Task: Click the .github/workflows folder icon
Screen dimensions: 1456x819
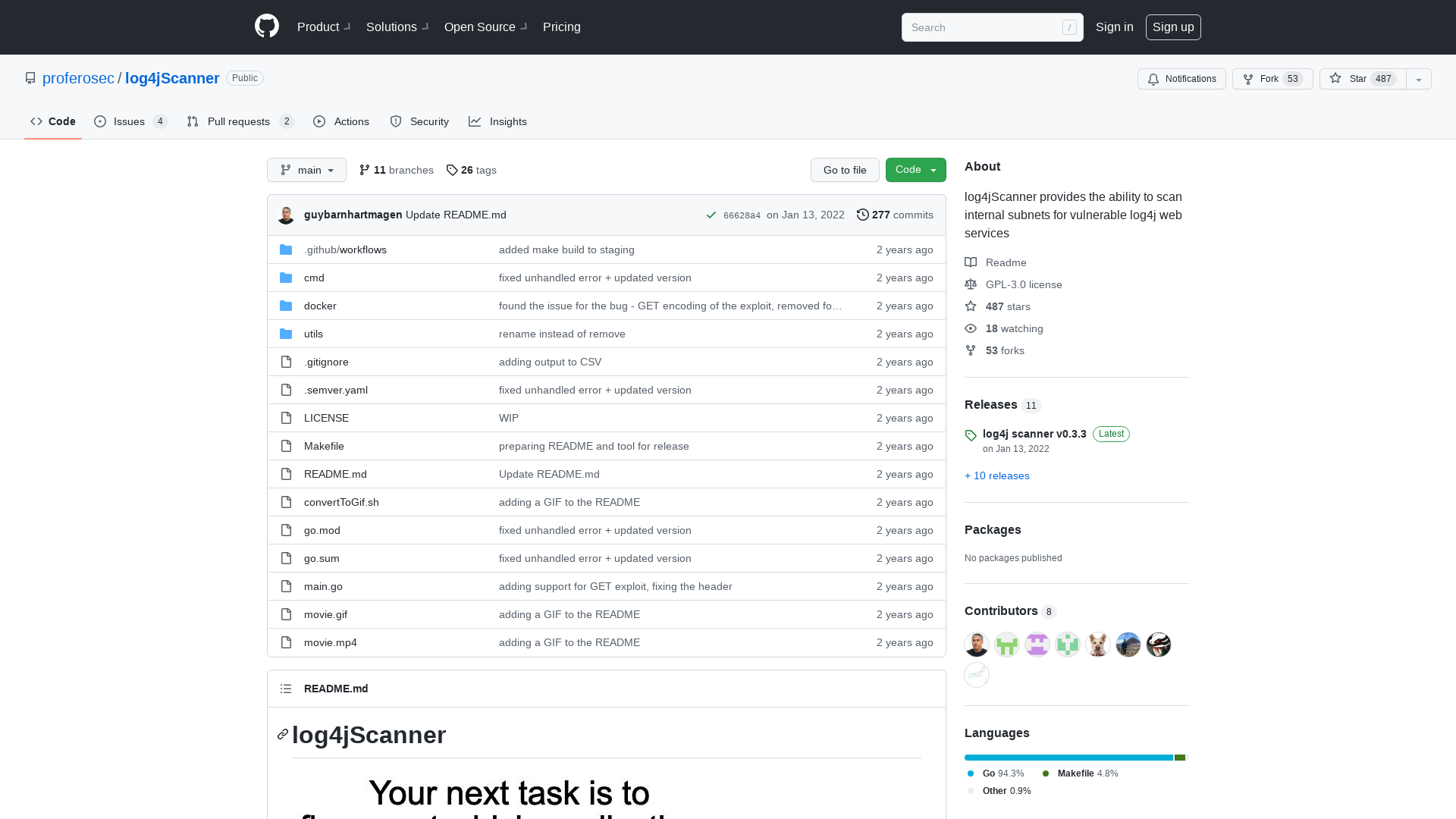Action: pos(286,249)
